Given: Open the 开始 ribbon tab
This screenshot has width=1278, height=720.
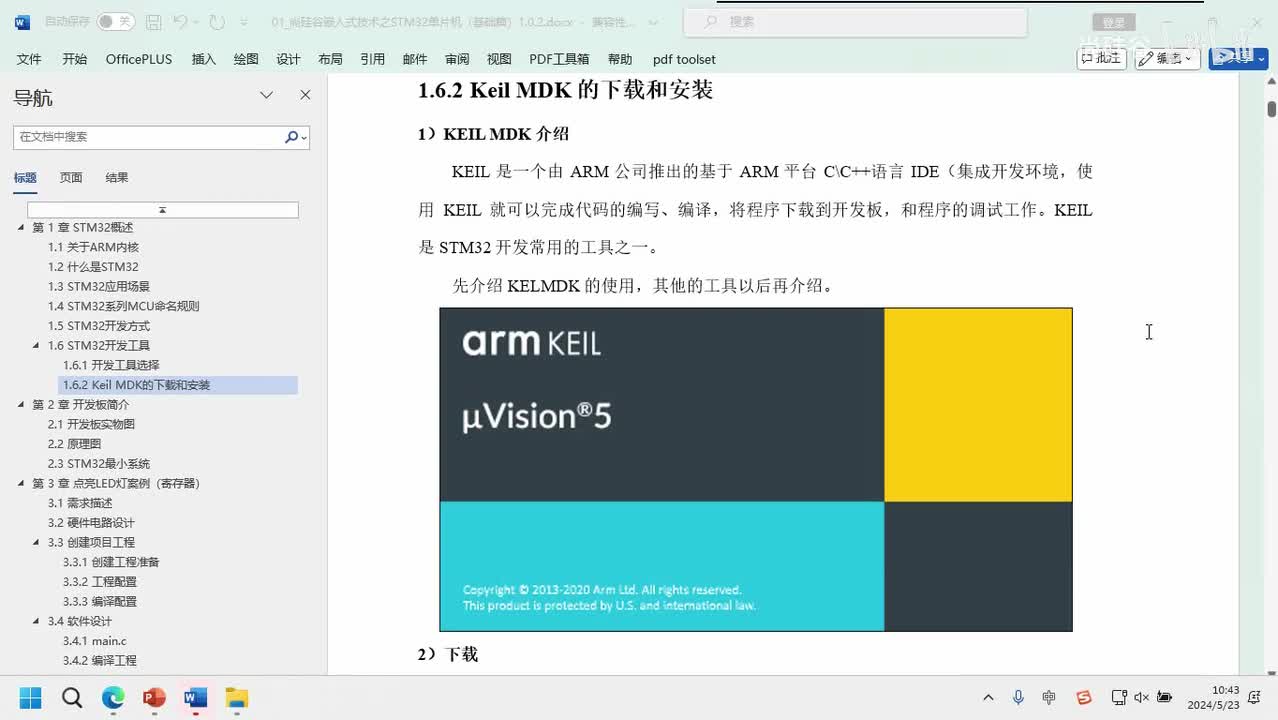Looking at the screenshot, I should pos(75,59).
